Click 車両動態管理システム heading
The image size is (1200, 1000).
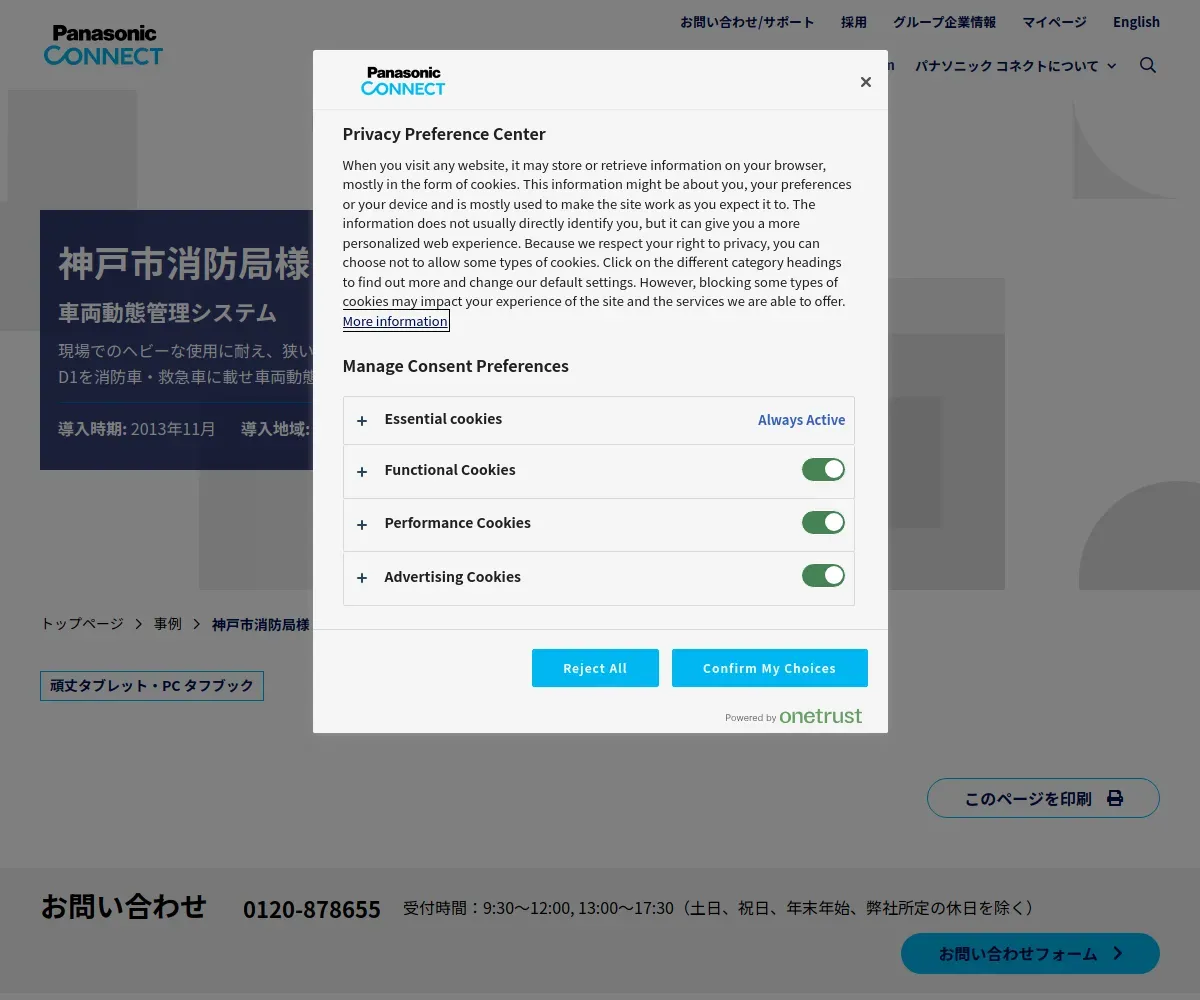[167, 313]
